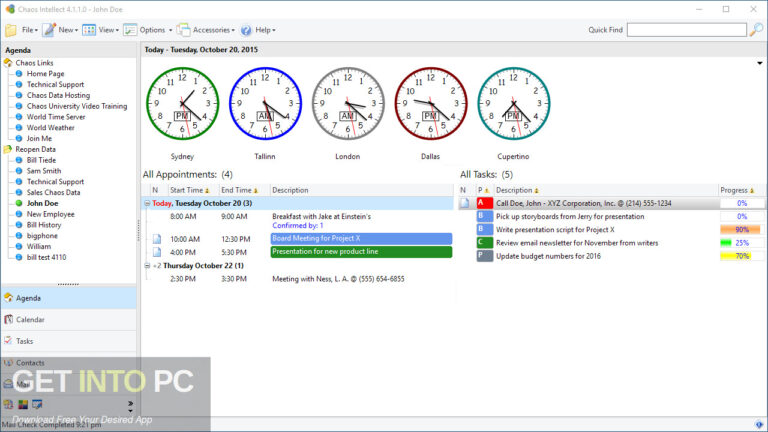Click the London clock
The image size is (768, 432).
[348, 103]
